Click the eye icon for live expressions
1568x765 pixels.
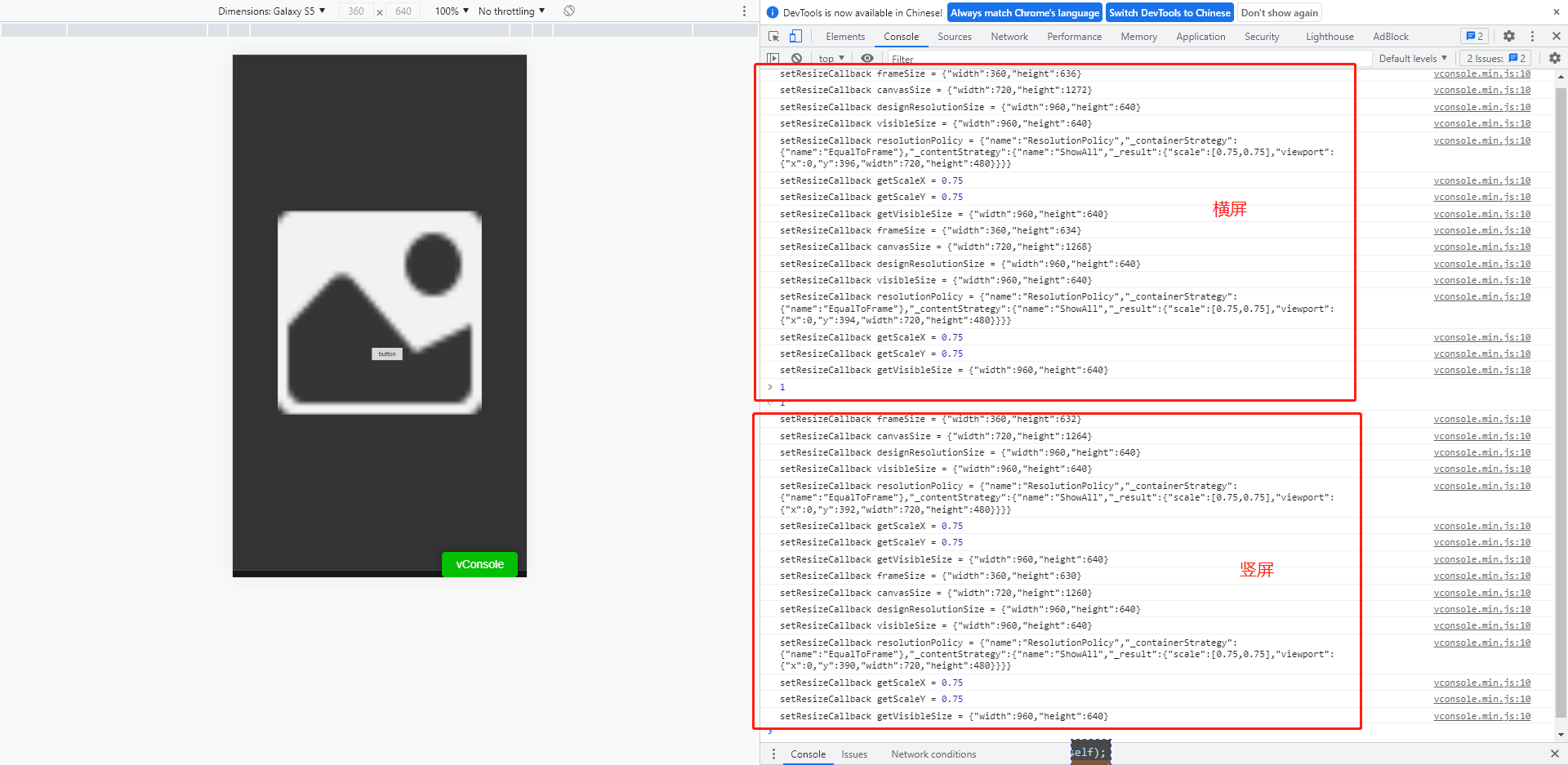[867, 59]
